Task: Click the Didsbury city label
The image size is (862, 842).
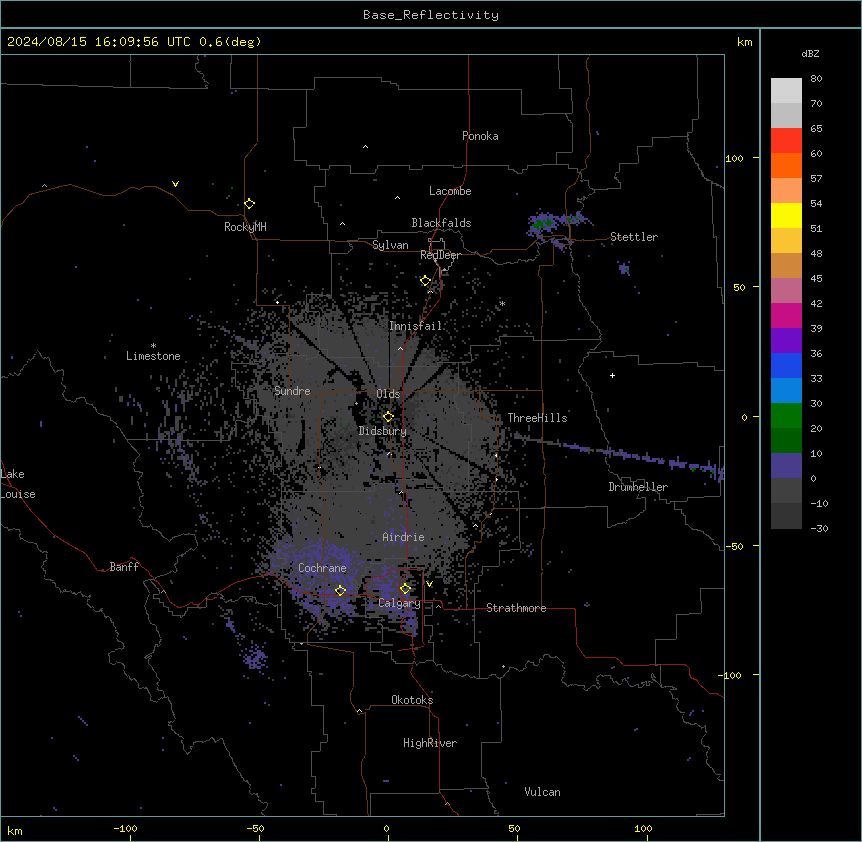Action: [383, 431]
